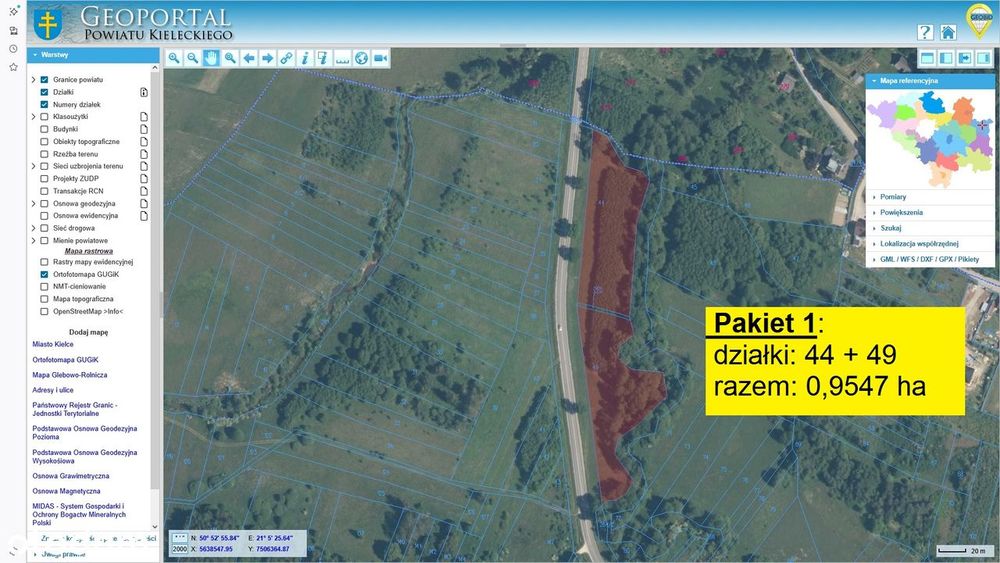1000x563 pixels.
Task: Go to next map view arrow
Action: (x=267, y=58)
